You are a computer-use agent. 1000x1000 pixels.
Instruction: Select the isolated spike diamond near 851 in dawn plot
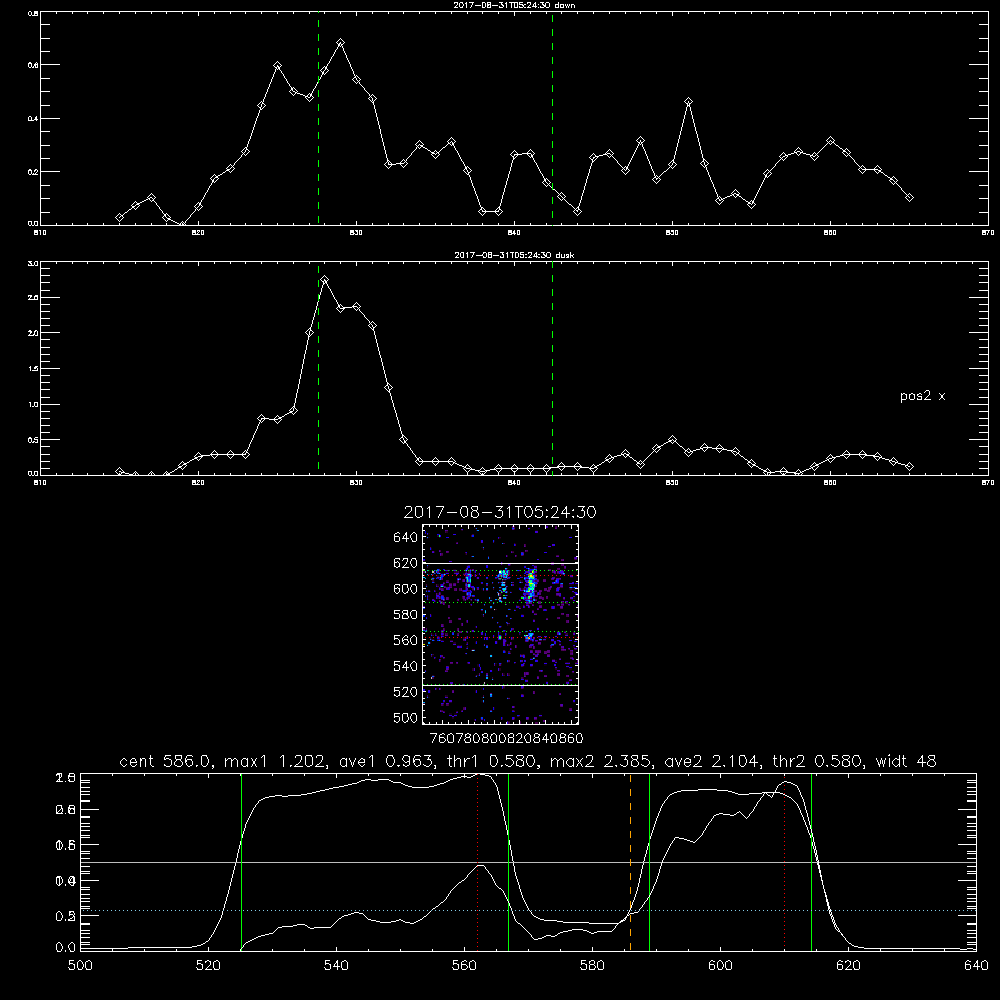[688, 102]
